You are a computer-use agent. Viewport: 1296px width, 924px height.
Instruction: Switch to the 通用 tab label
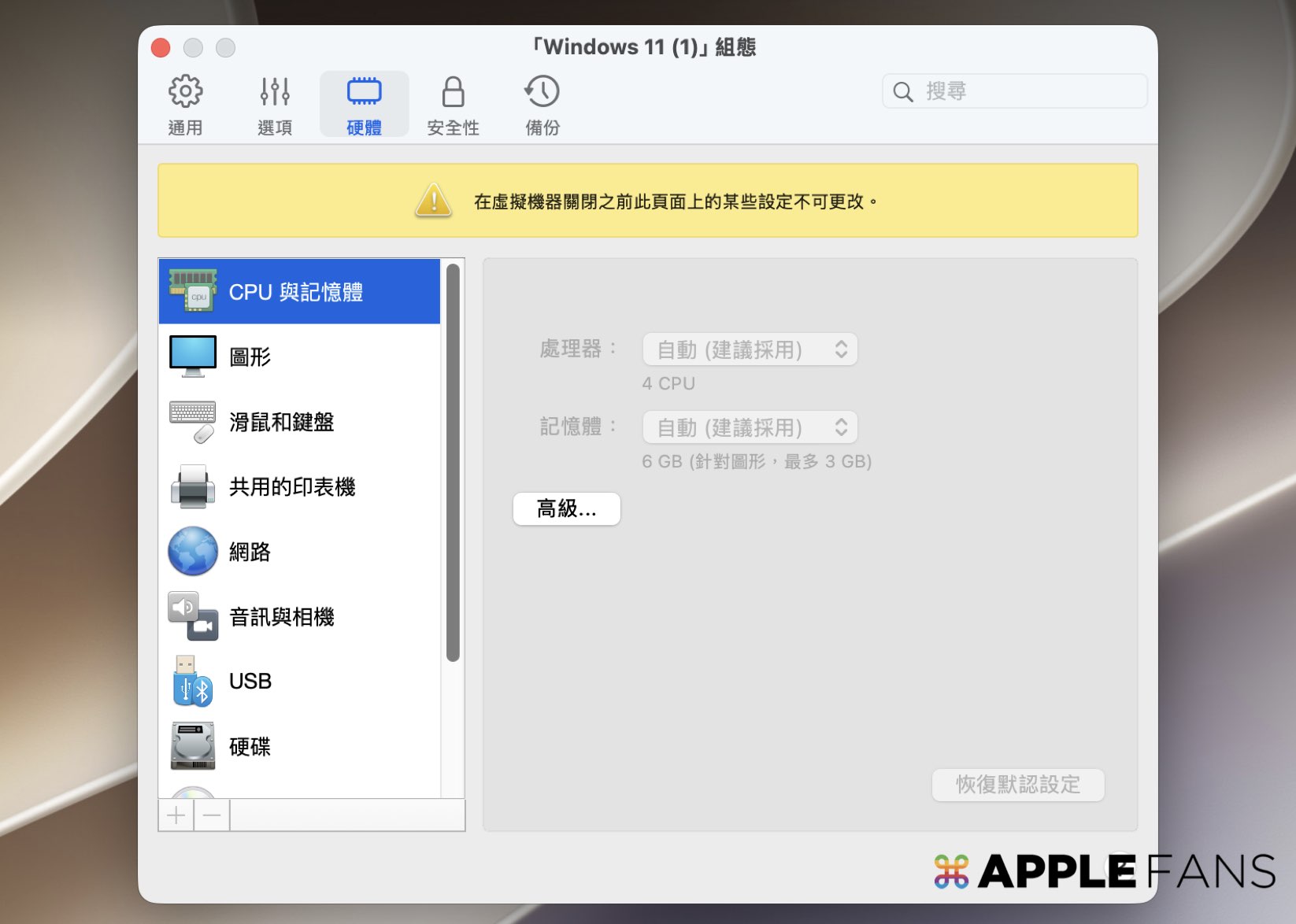pyautogui.click(x=185, y=128)
